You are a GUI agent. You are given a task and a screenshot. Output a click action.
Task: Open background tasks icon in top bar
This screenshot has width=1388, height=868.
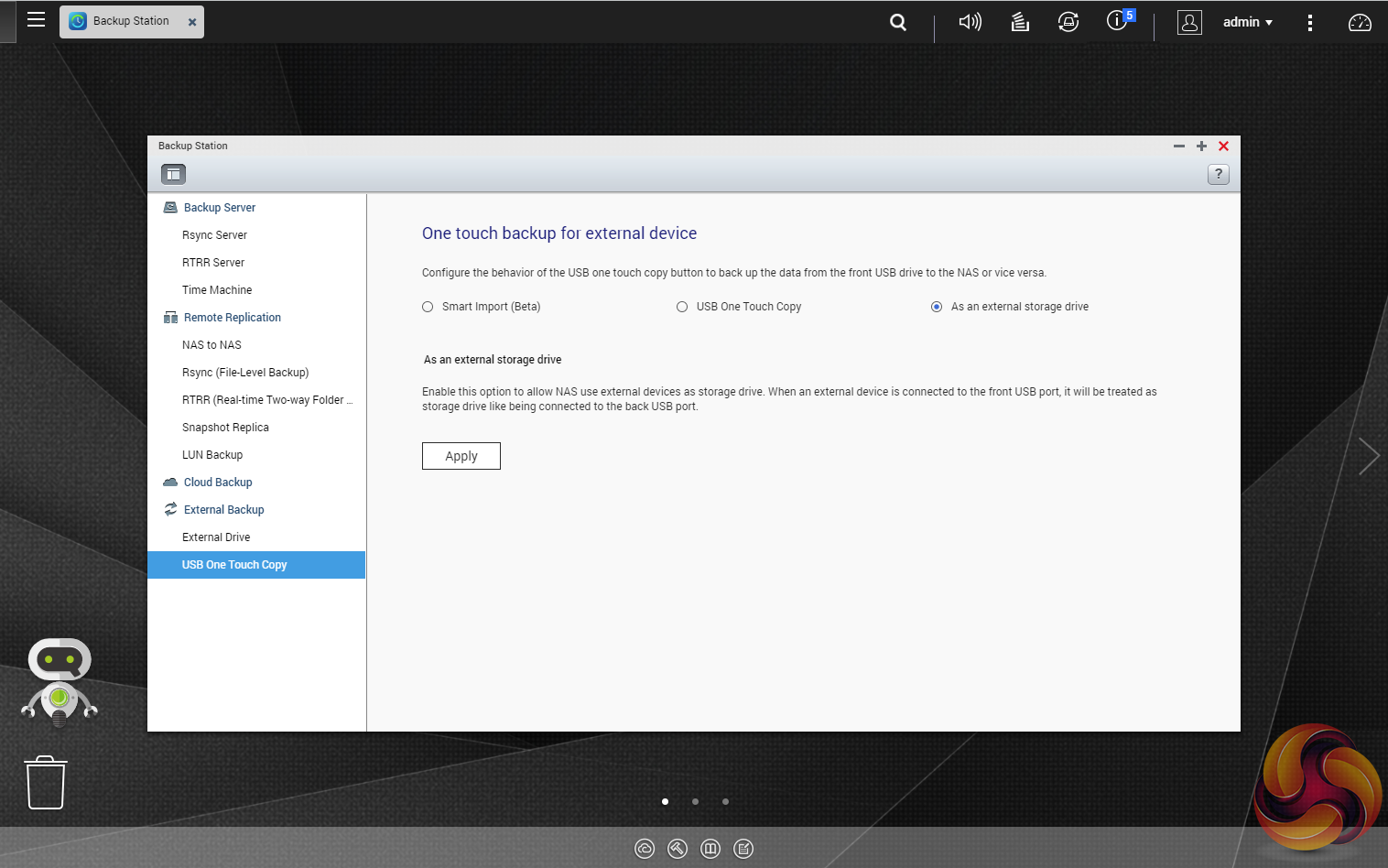pos(1020,22)
